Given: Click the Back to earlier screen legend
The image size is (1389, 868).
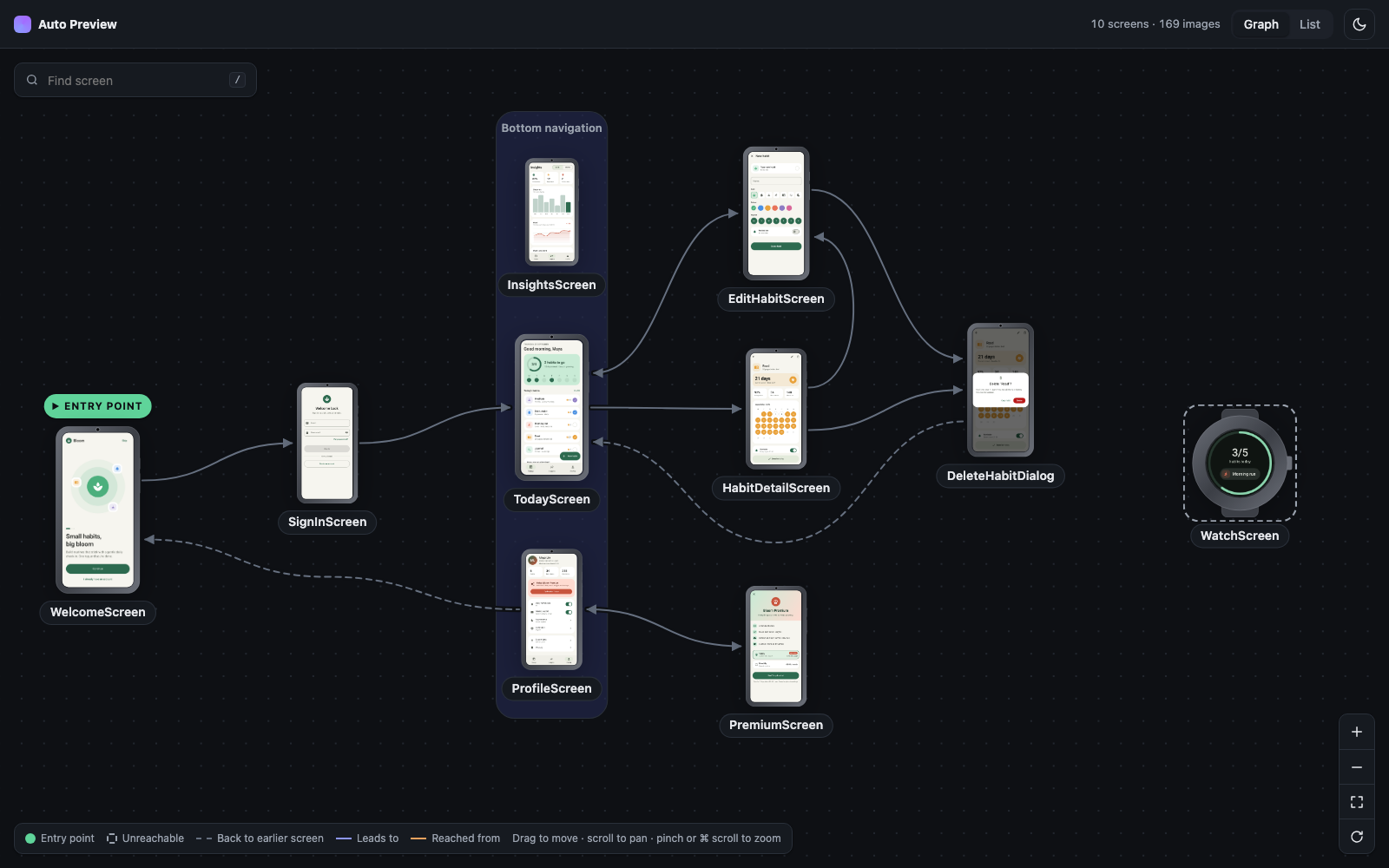Looking at the screenshot, I should tap(260, 838).
